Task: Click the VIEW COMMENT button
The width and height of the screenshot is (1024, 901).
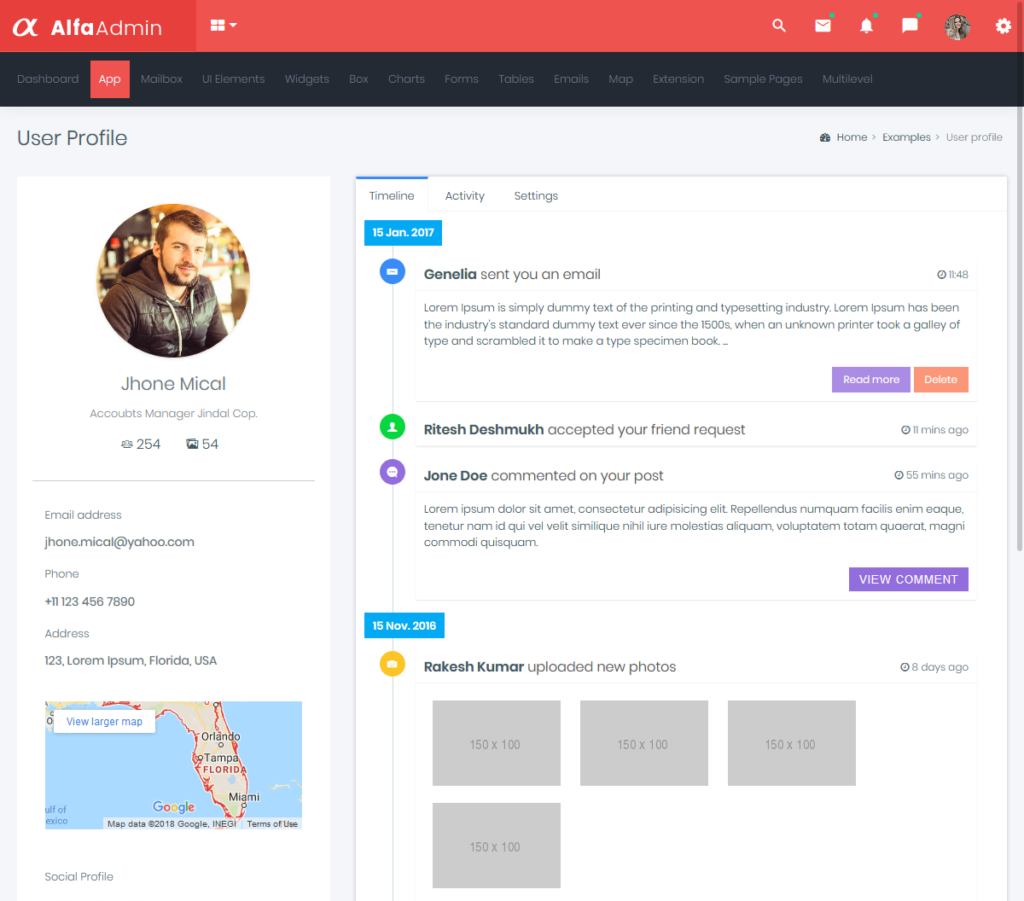Action: tap(908, 579)
